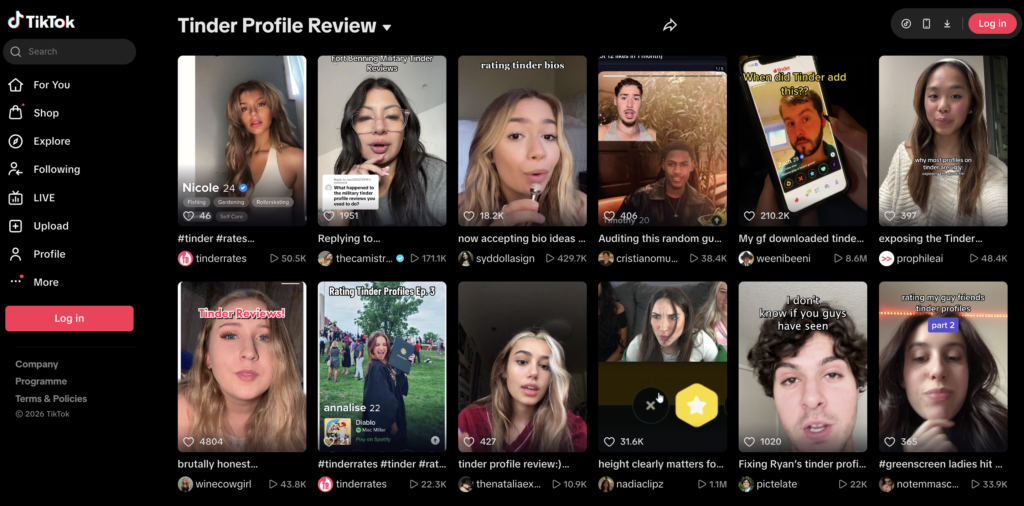The image size is (1024, 506).
Task: Open the syddollasign username link
Action: (505, 259)
